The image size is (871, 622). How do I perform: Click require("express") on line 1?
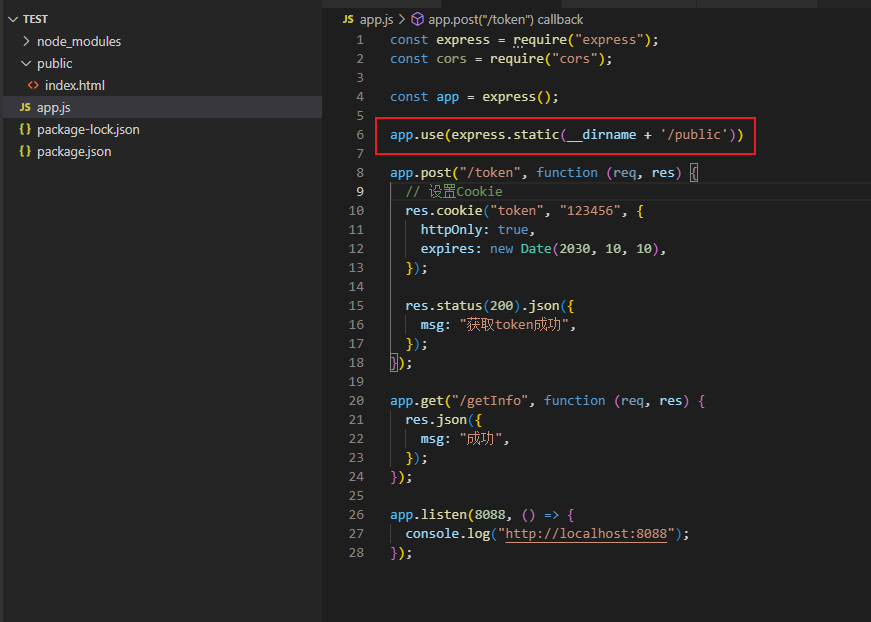click(x=581, y=40)
